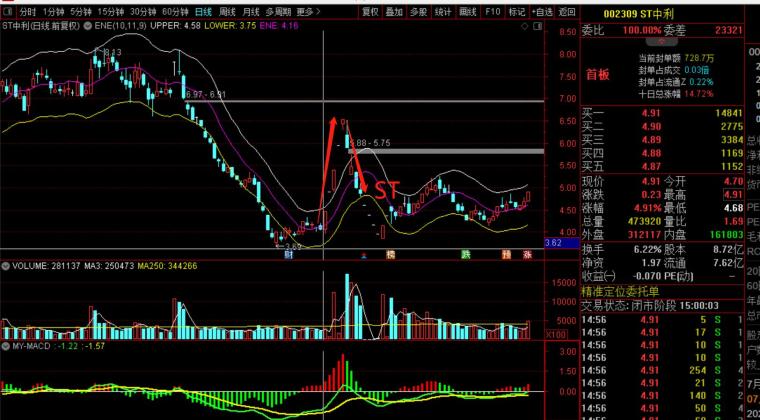Click the 榜 marker below the candlesticks
Screen dimensions: 760x420
[390, 255]
